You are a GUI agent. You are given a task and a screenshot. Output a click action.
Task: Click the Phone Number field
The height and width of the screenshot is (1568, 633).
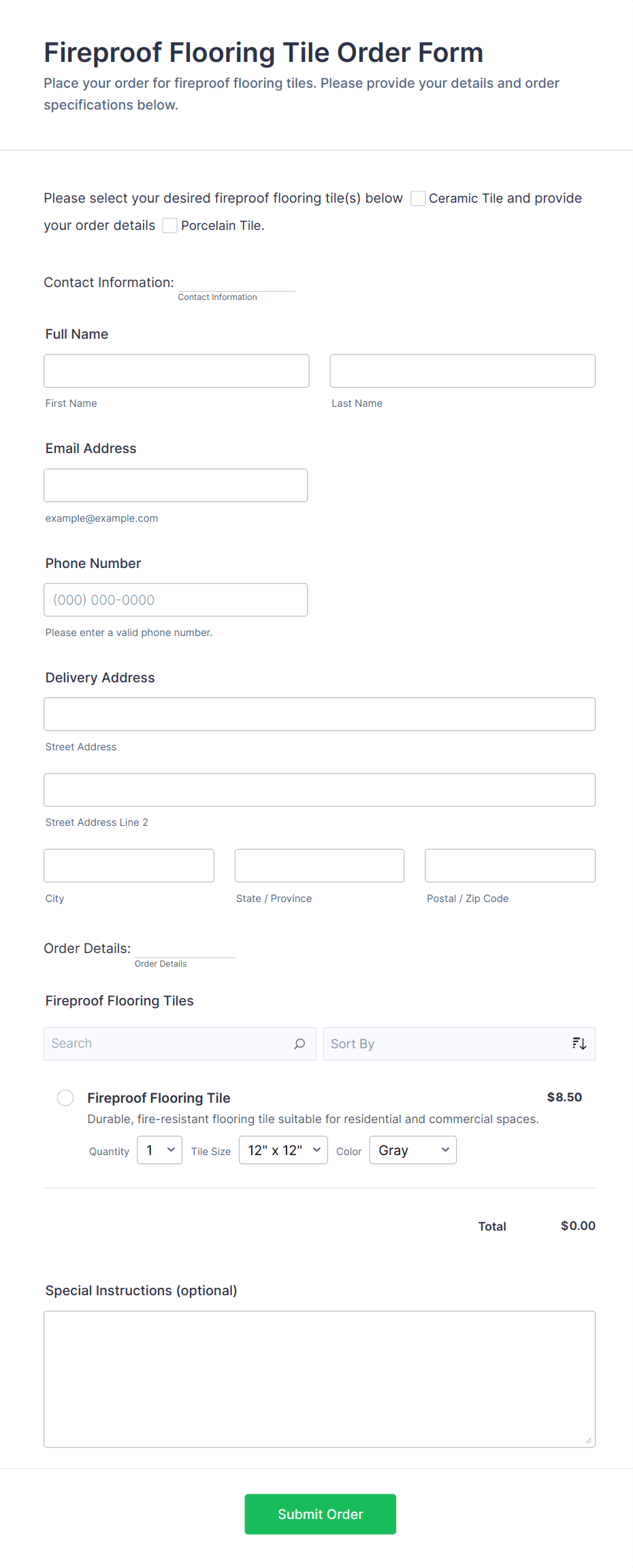point(176,600)
